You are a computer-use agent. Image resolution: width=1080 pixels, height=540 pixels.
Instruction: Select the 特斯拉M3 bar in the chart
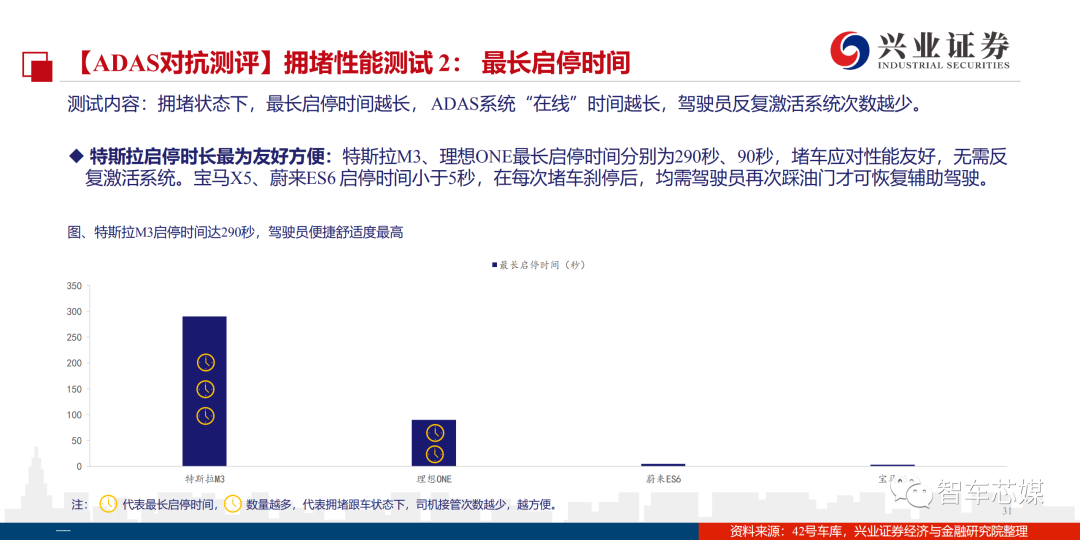coord(205,391)
